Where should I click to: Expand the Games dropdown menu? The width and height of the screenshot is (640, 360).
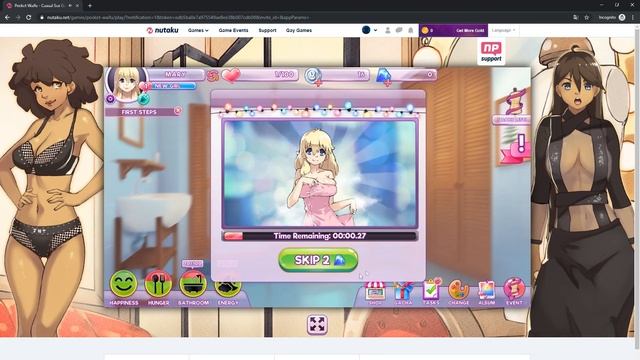coord(198,30)
